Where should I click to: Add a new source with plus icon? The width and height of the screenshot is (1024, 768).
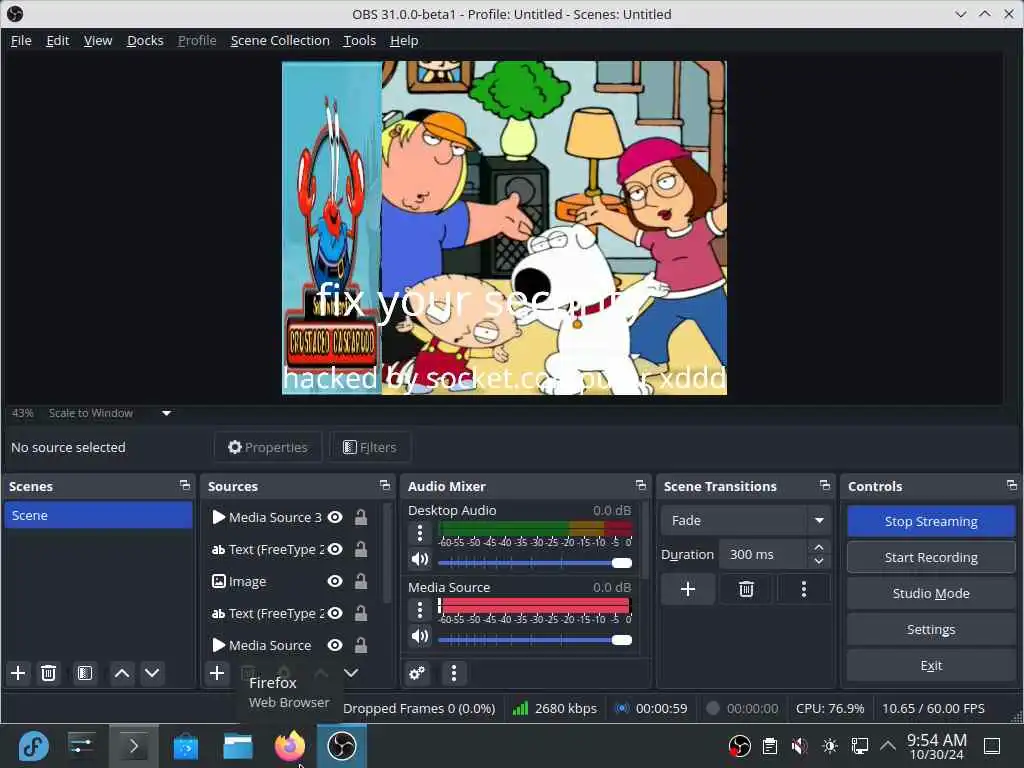point(217,673)
